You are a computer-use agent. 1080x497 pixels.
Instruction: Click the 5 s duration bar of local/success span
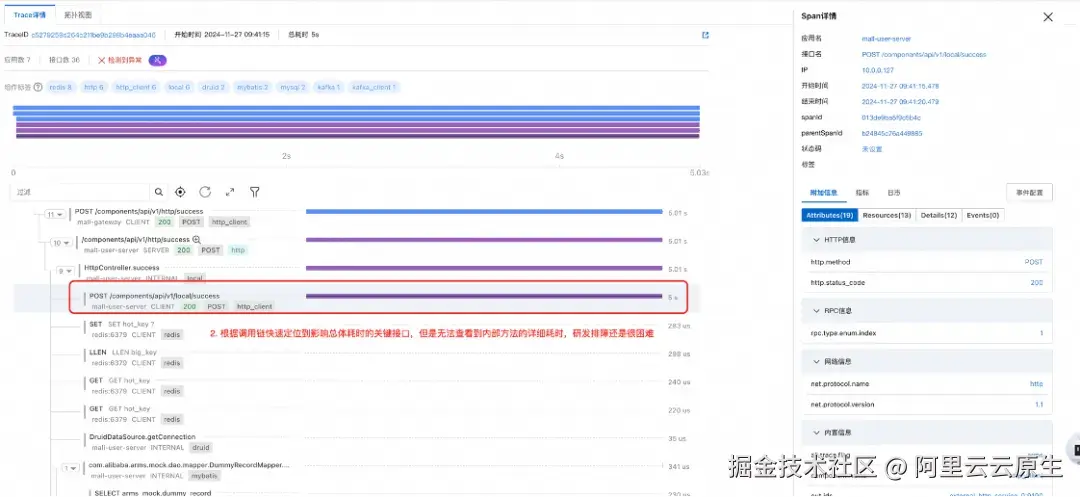coord(484,297)
